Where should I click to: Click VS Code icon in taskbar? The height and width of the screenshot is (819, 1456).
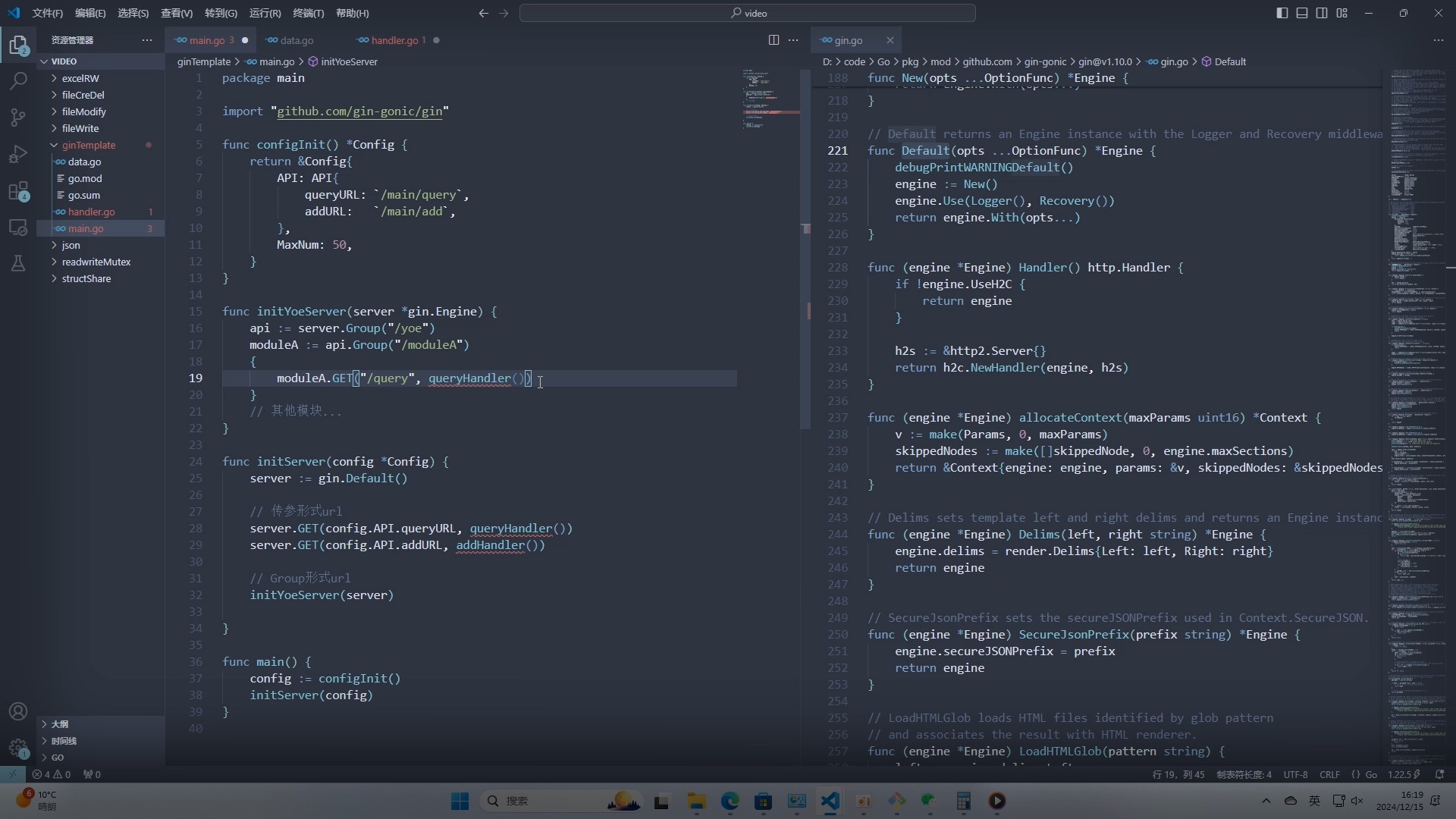(830, 801)
